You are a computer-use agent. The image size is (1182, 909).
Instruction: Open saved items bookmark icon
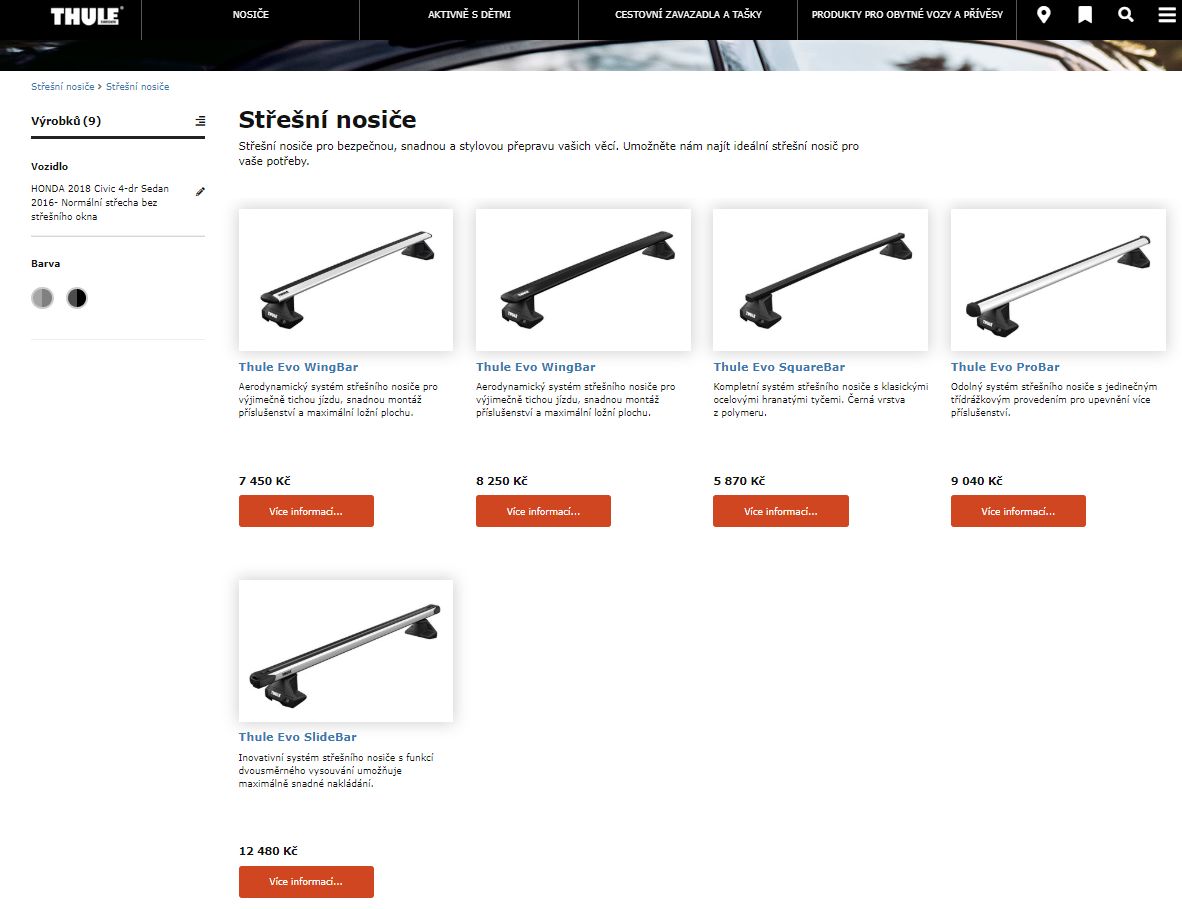point(1085,15)
